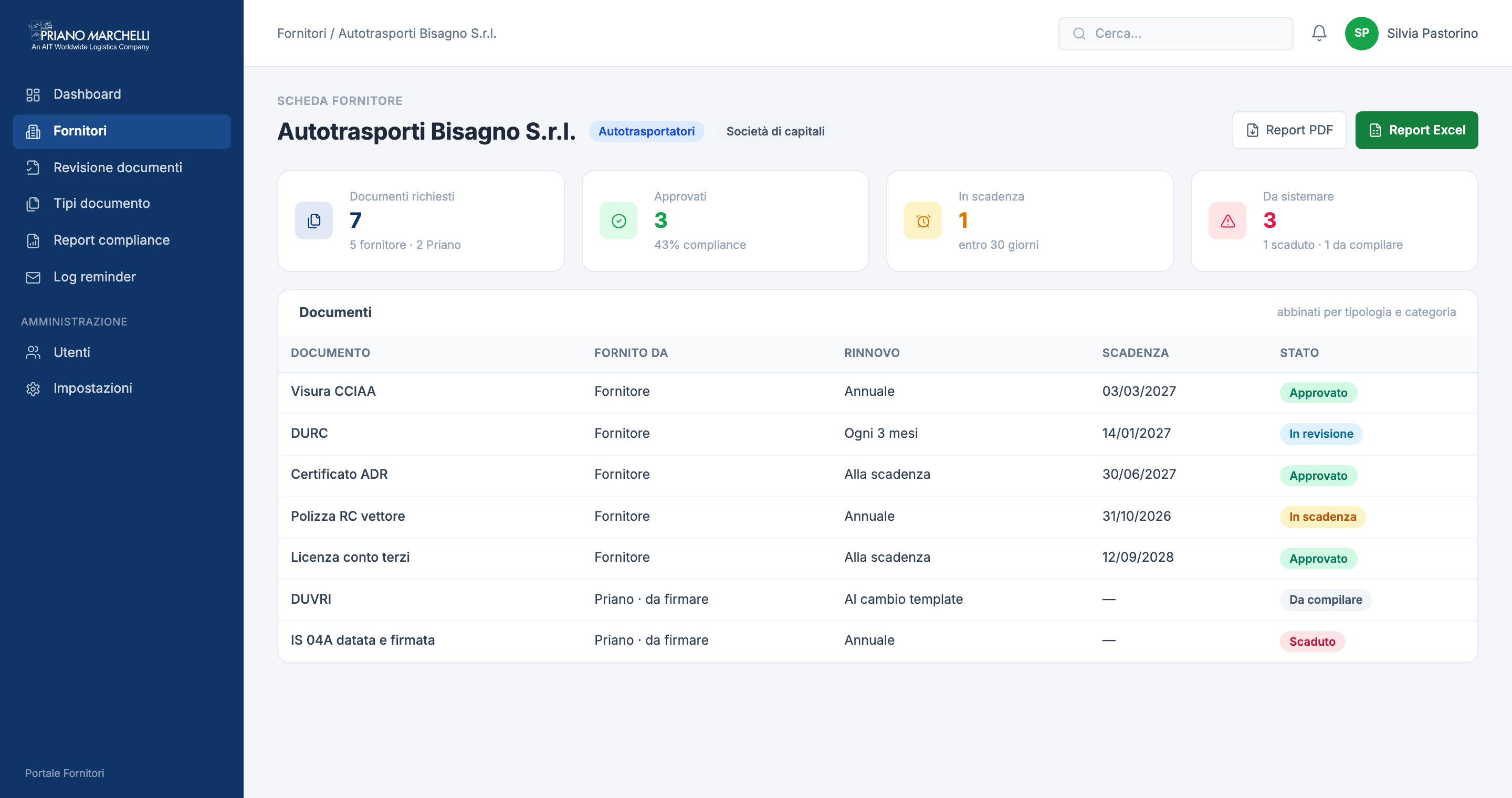This screenshot has height=798, width=1512.
Task: Open Dashboard from the sidebar
Action: tap(121, 94)
